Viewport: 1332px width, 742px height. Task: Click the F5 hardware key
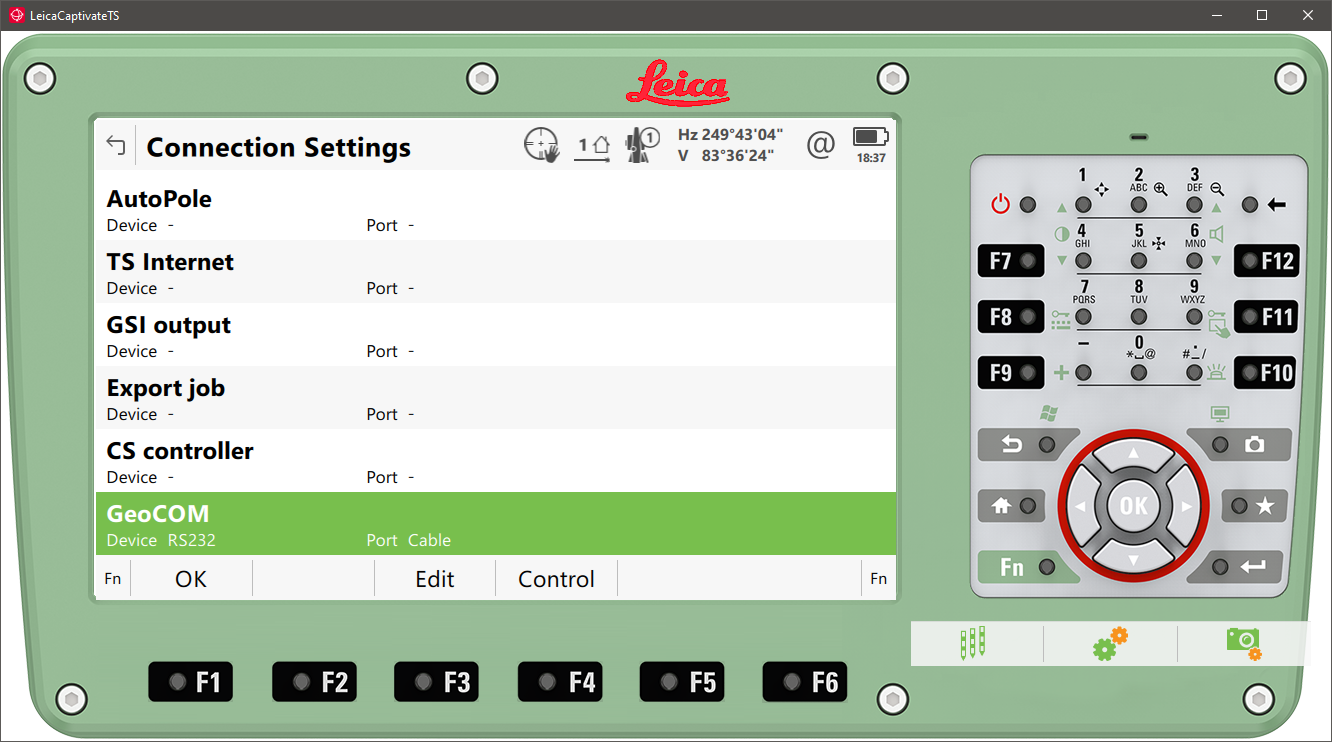(682, 682)
